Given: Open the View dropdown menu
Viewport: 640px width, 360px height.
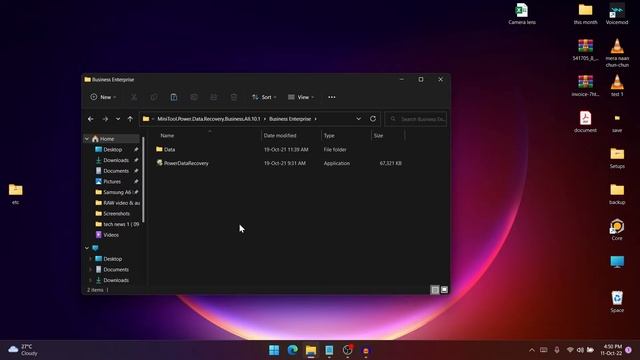Looking at the screenshot, I should [x=301, y=97].
